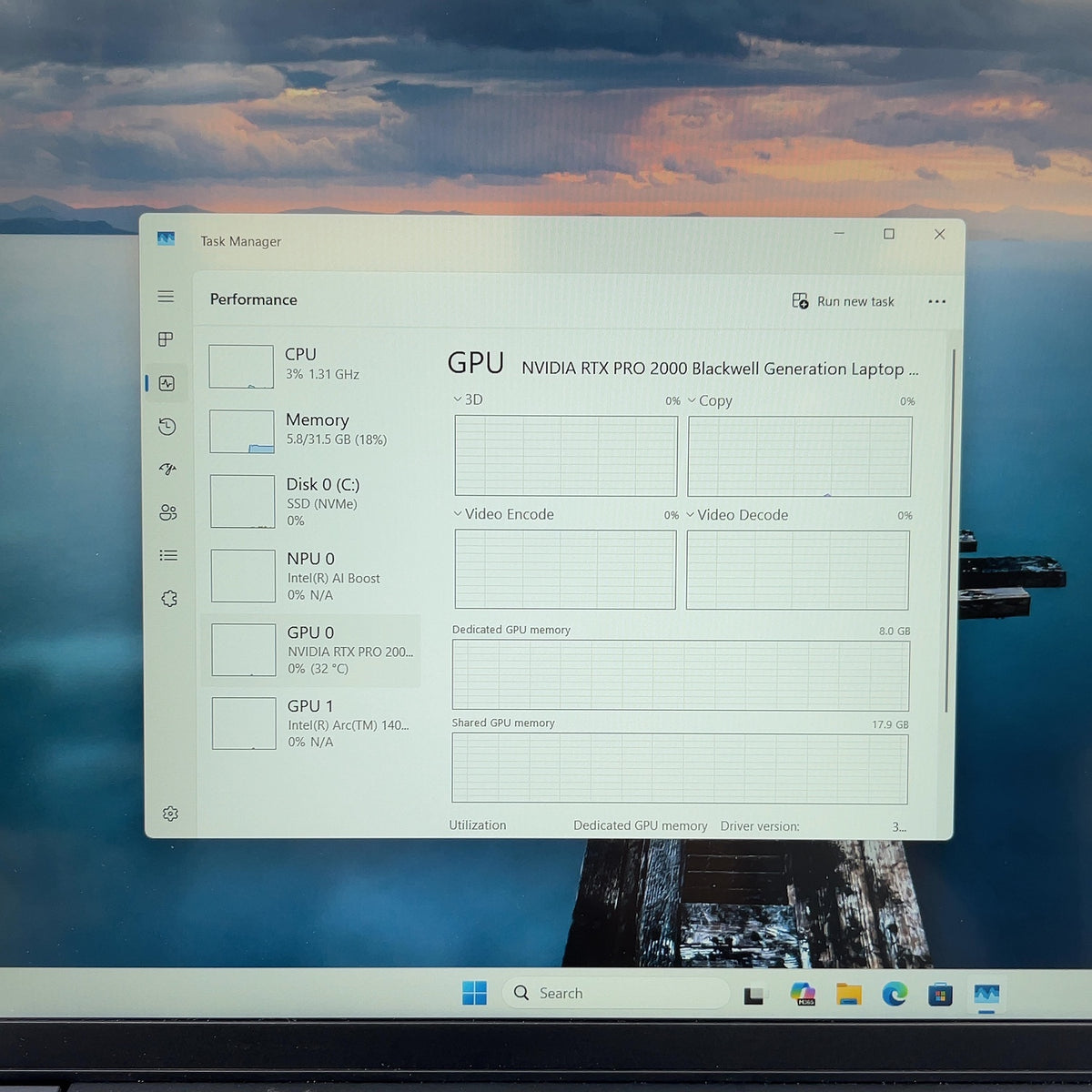Select Disk 0 (C:) performance item
This screenshot has height=1092, width=1092.
[312, 501]
